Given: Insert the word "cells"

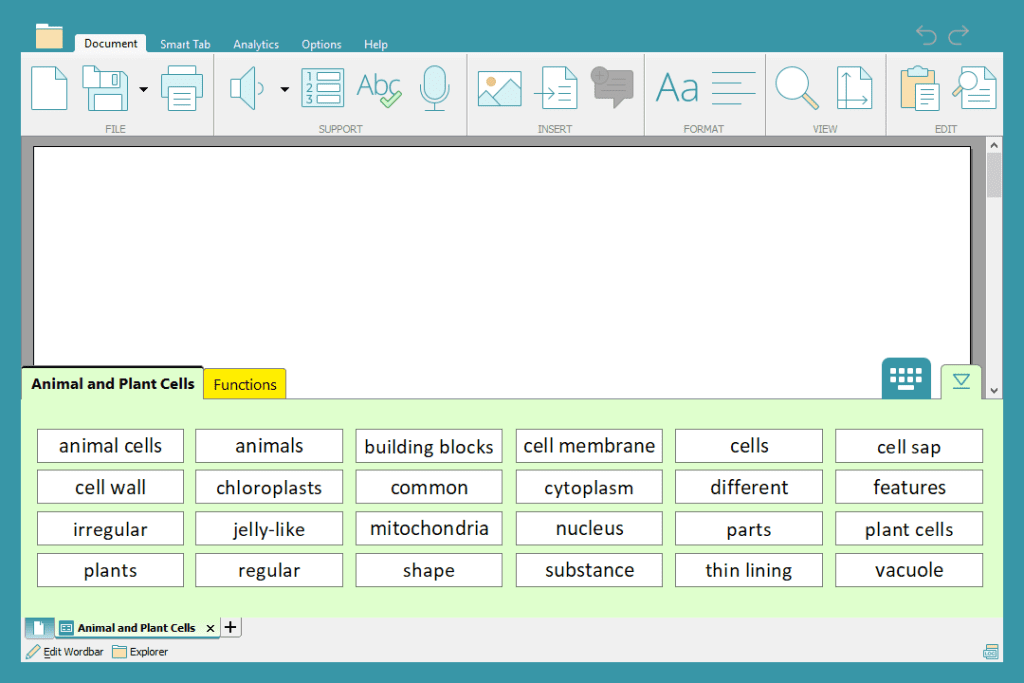Looking at the screenshot, I should 749,446.
